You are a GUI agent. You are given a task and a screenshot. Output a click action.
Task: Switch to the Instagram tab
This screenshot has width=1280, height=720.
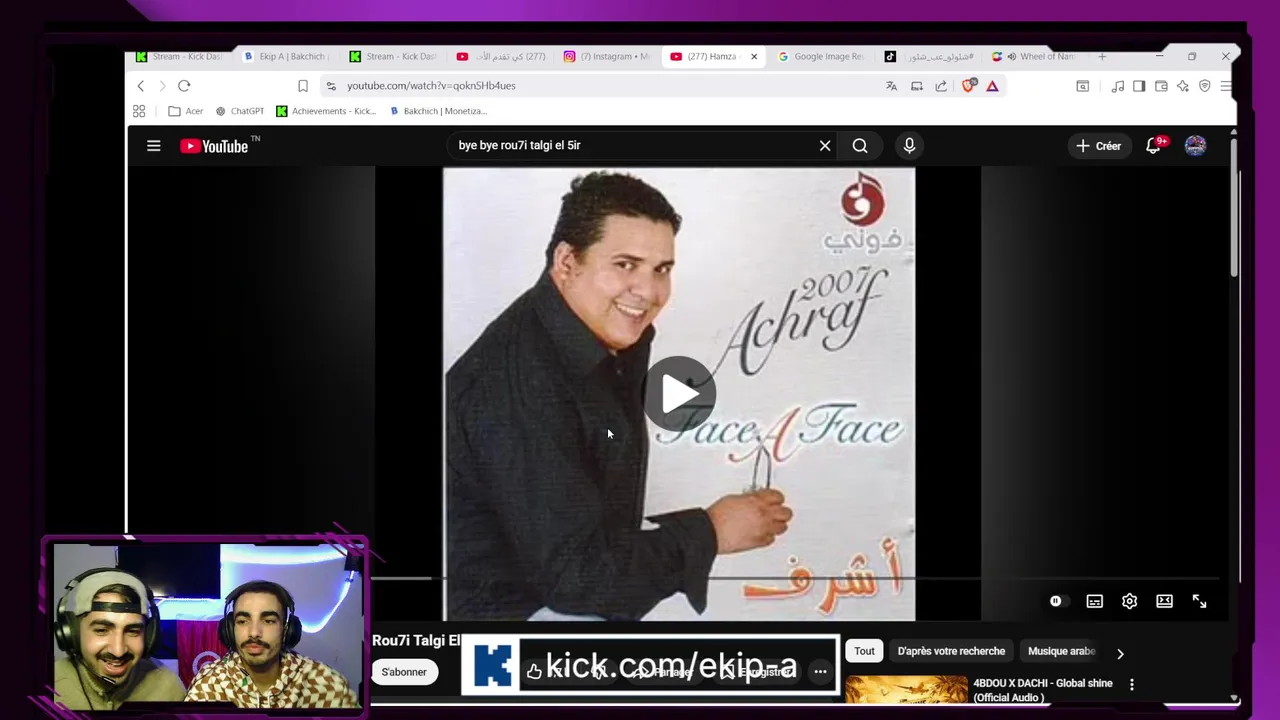coord(608,57)
